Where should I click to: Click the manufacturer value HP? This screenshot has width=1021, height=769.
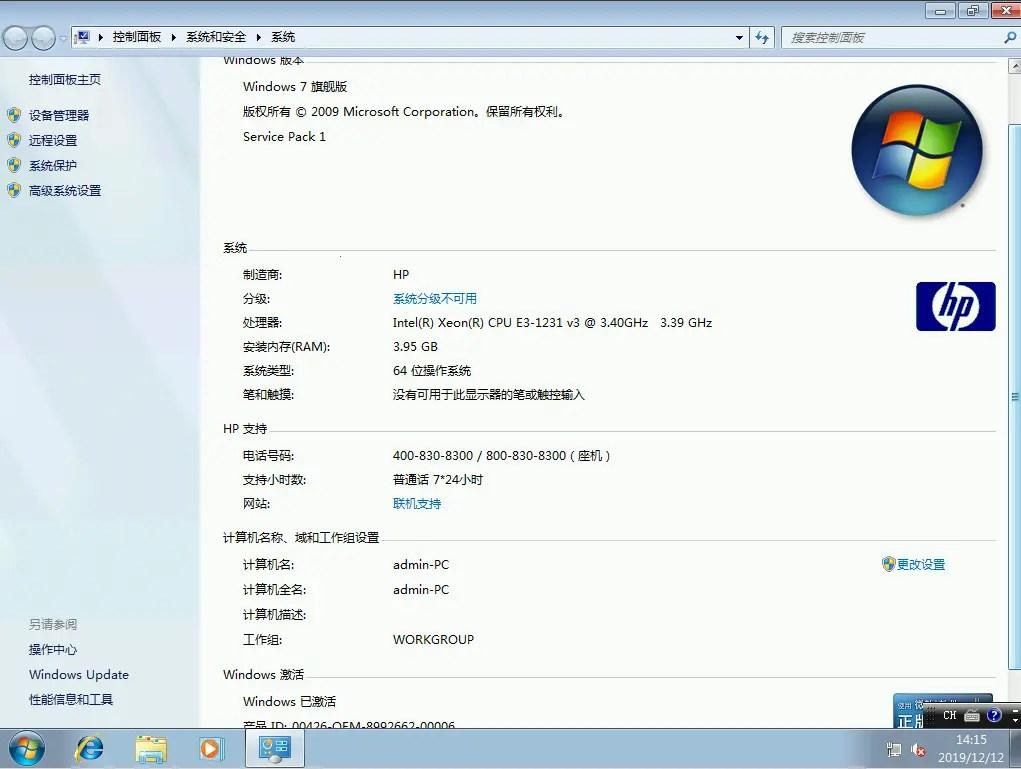tap(400, 274)
